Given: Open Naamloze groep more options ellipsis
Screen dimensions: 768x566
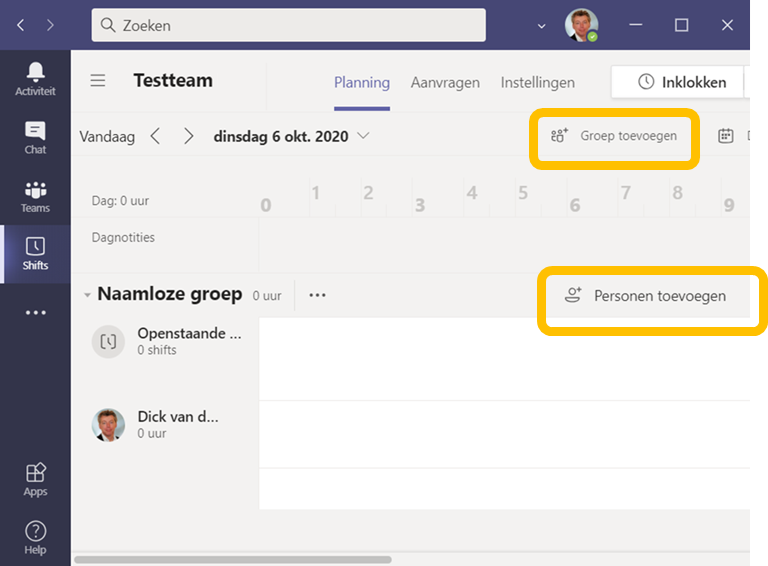Looking at the screenshot, I should click(317, 295).
